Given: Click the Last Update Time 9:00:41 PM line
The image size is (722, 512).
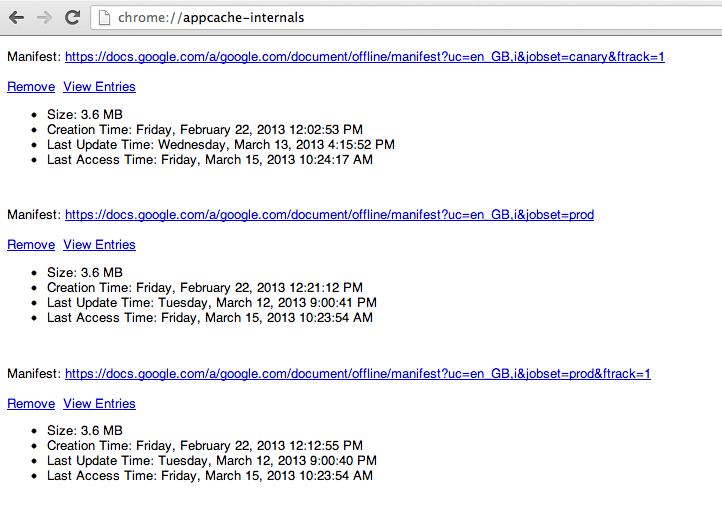Looking at the screenshot, I should click(211, 303).
